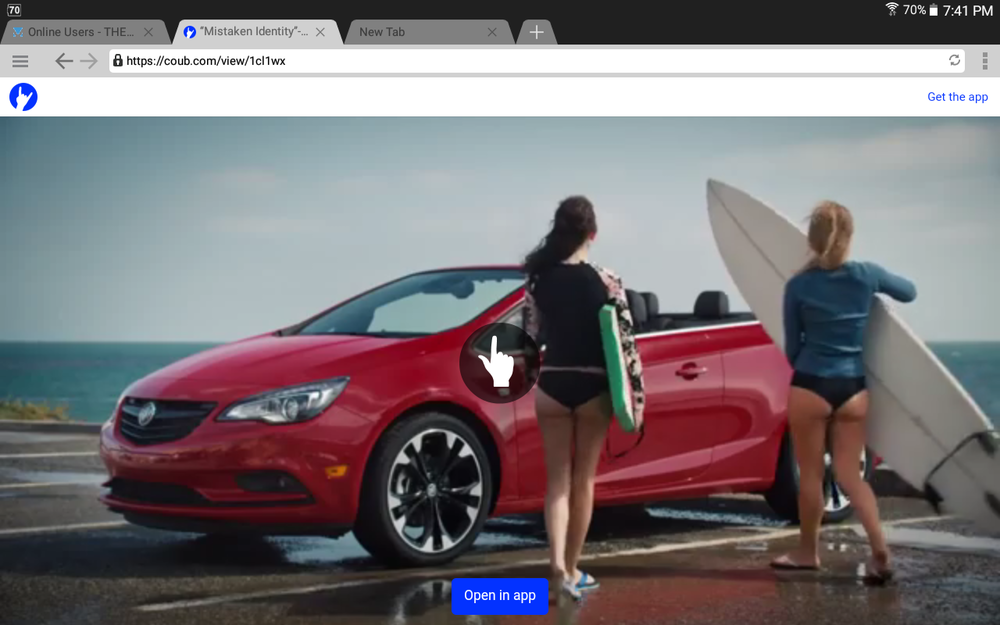Screen dimensions: 1000x625
Task: Focus the URL address bar
Action: (536, 61)
